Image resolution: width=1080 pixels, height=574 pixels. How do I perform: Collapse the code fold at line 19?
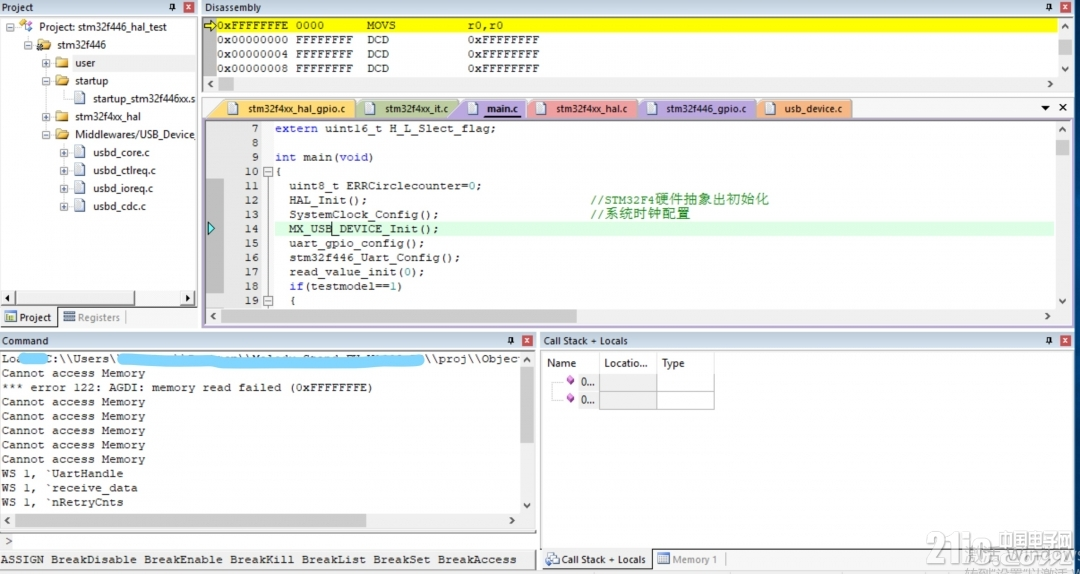click(268, 300)
